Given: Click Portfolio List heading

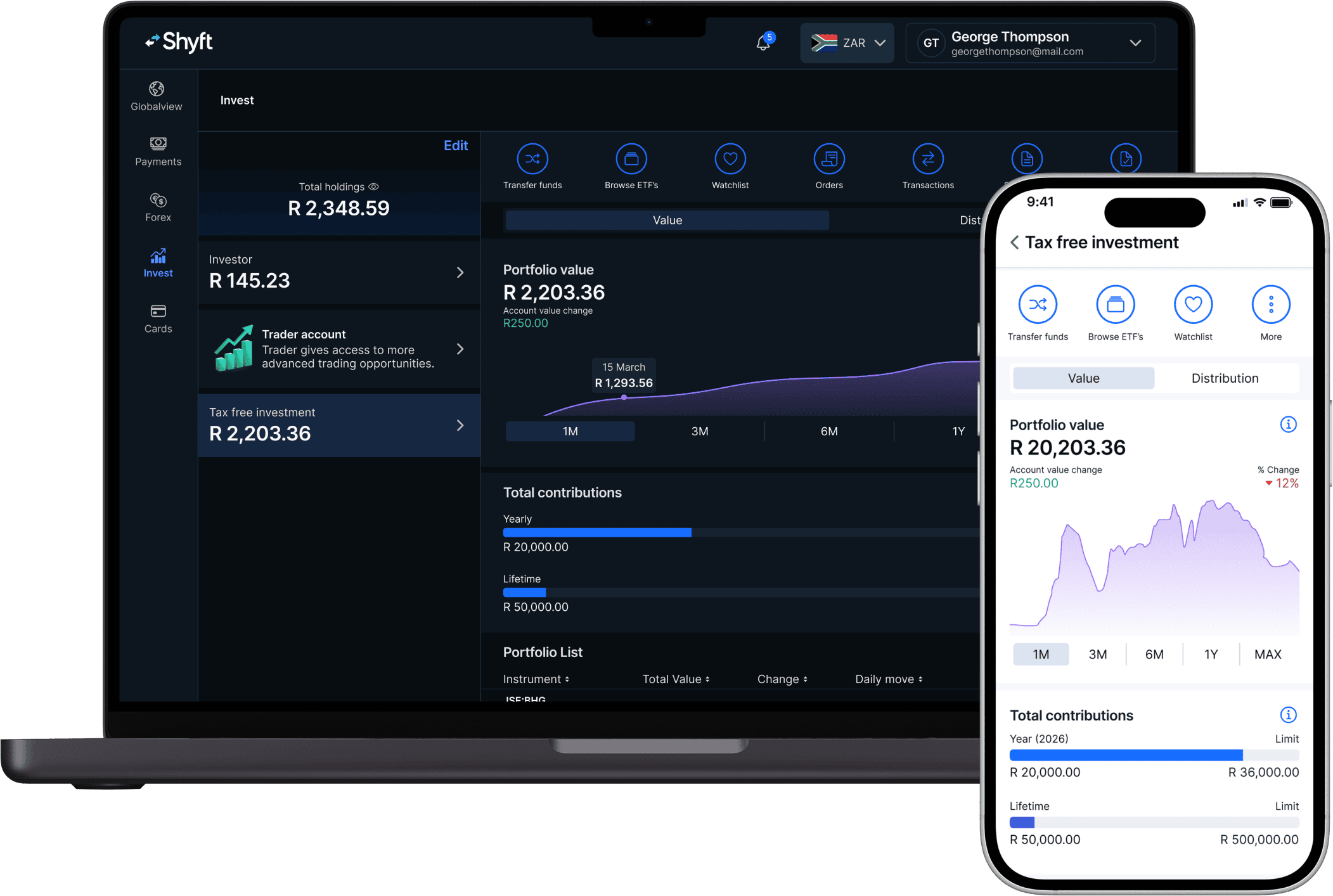Looking at the screenshot, I should point(543,652).
